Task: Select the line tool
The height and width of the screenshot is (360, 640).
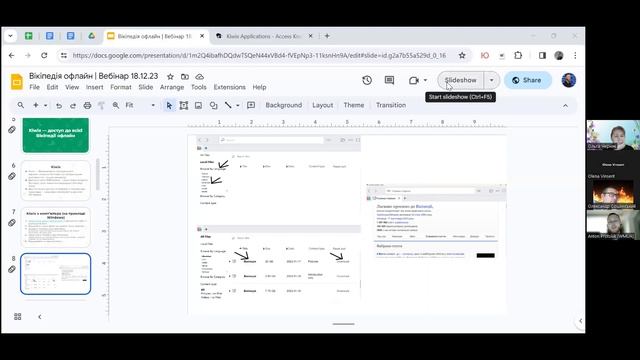Action: click(228, 105)
